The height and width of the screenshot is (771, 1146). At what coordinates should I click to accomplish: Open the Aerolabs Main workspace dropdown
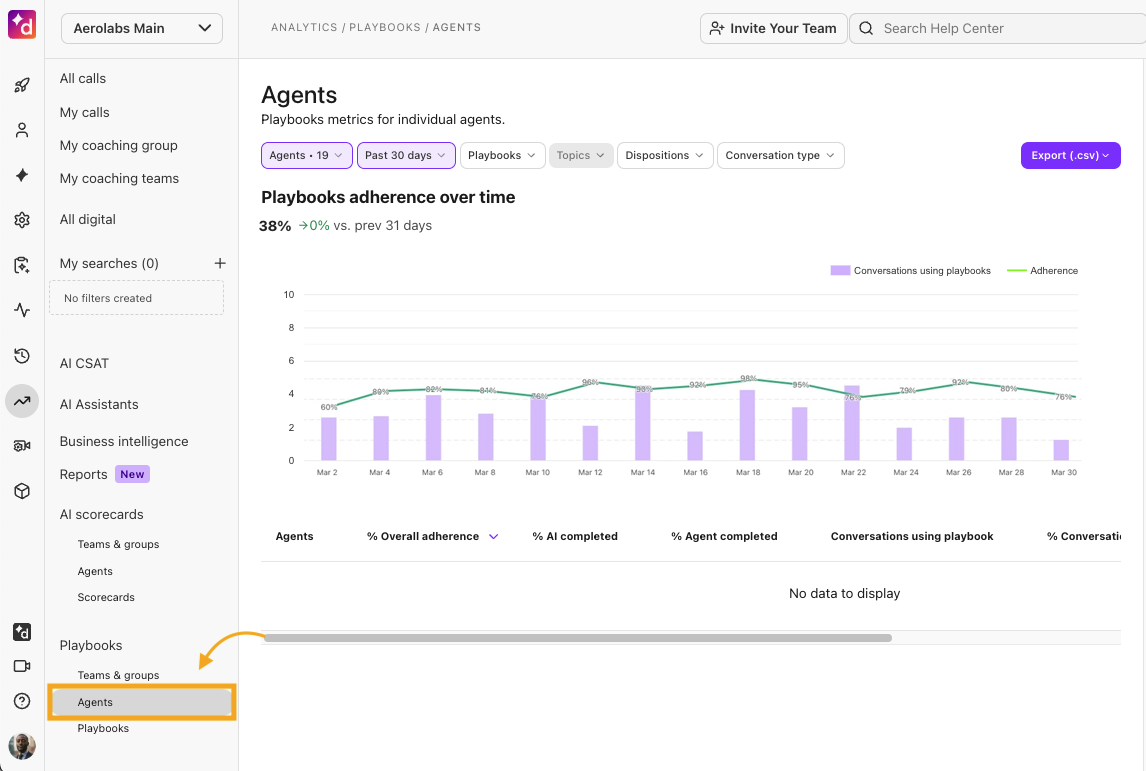[142, 29]
